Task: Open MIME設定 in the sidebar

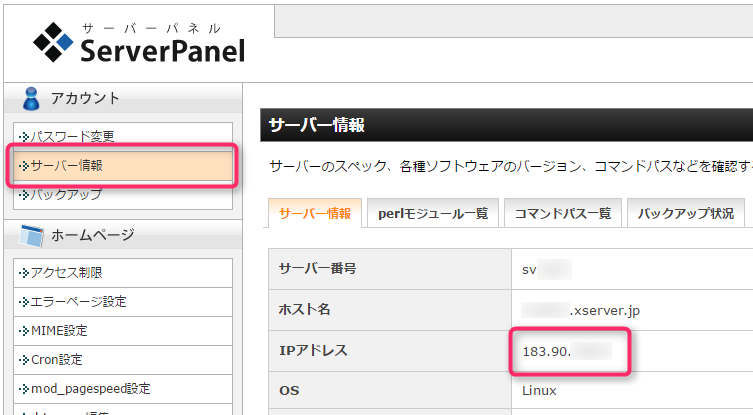Action: 123,331
